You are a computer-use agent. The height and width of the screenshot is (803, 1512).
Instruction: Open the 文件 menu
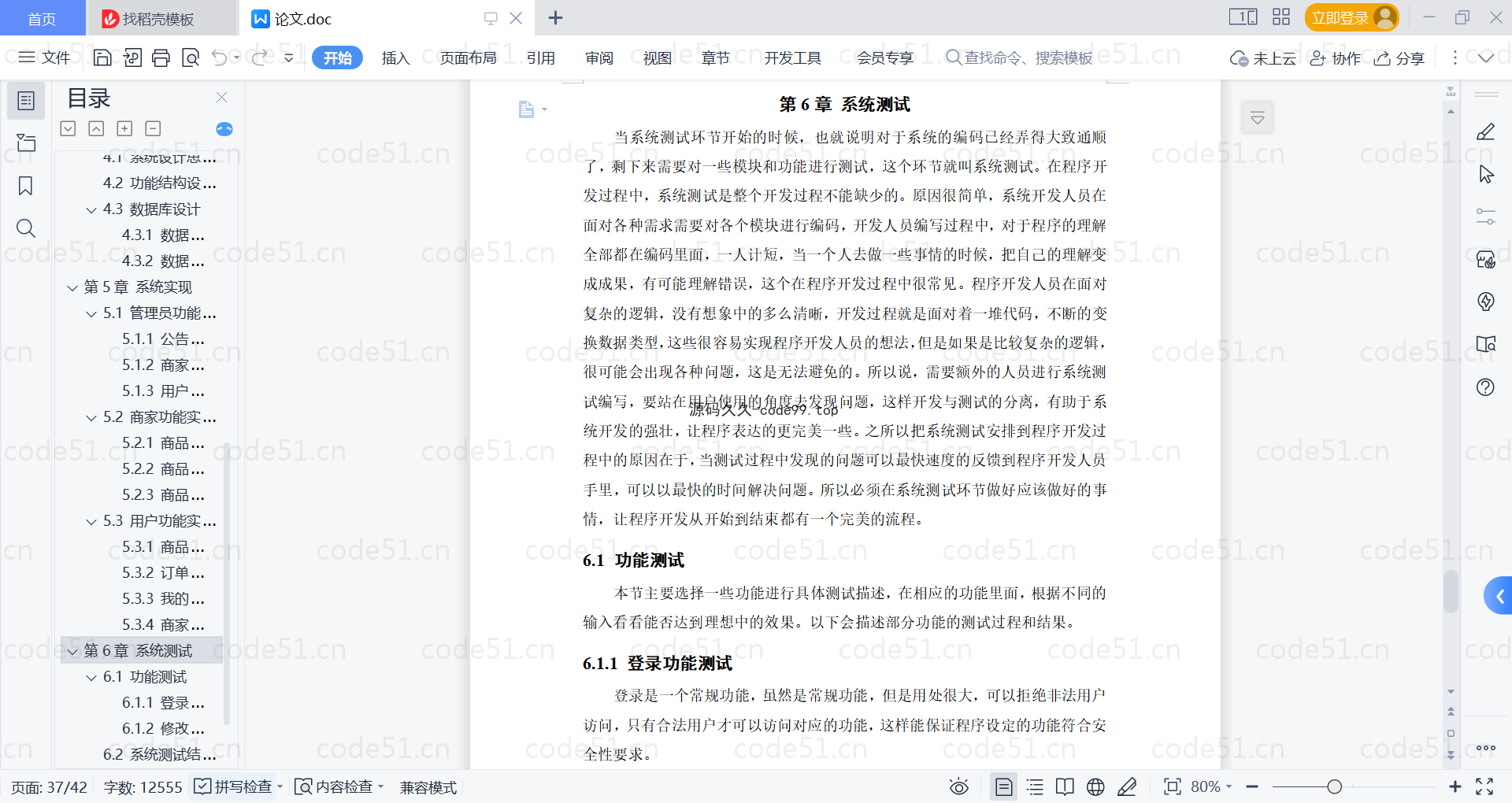[x=45, y=57]
